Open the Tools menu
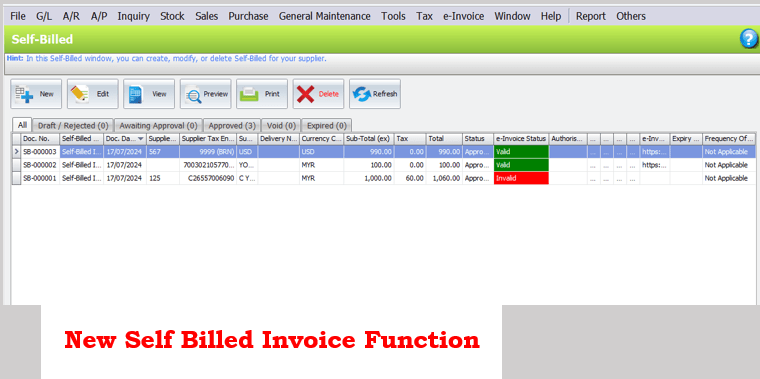Screen dimensions: 760x379 (x=393, y=16)
